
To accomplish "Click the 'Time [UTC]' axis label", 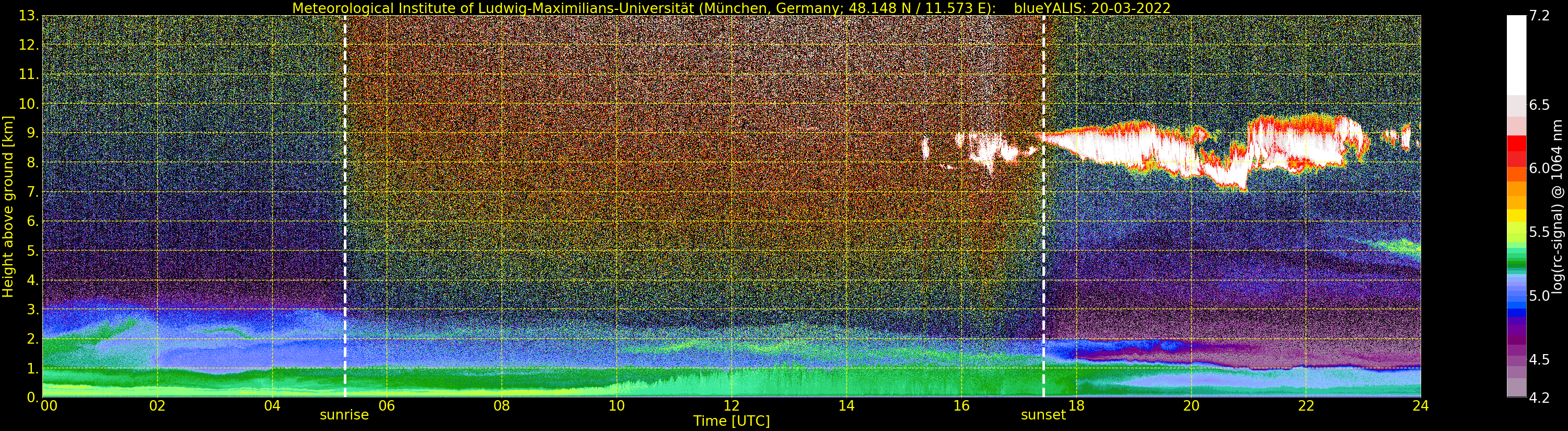I will coord(731,421).
